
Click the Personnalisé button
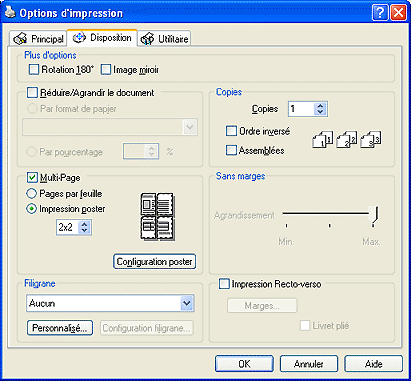point(60,328)
